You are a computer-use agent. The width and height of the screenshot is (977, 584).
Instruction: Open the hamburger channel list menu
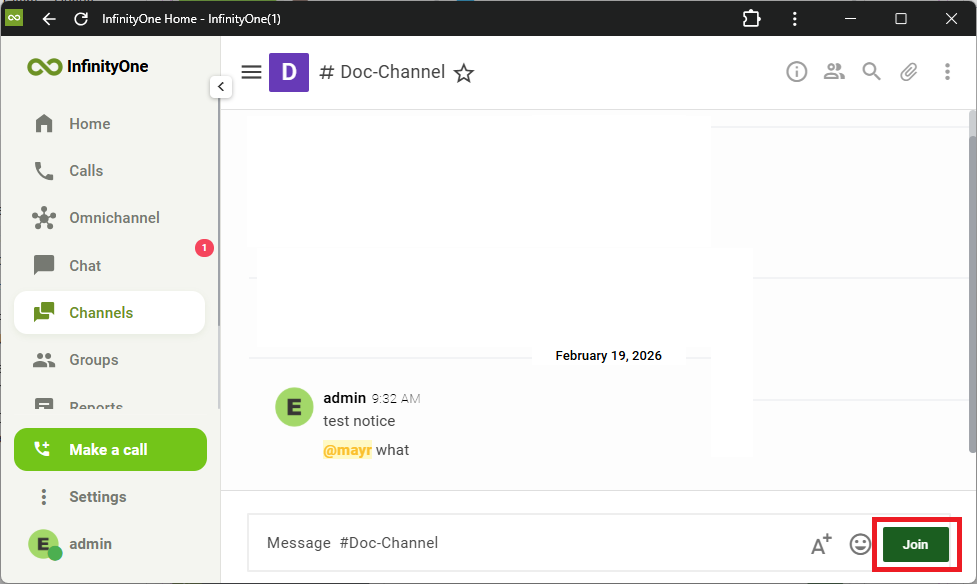251,72
